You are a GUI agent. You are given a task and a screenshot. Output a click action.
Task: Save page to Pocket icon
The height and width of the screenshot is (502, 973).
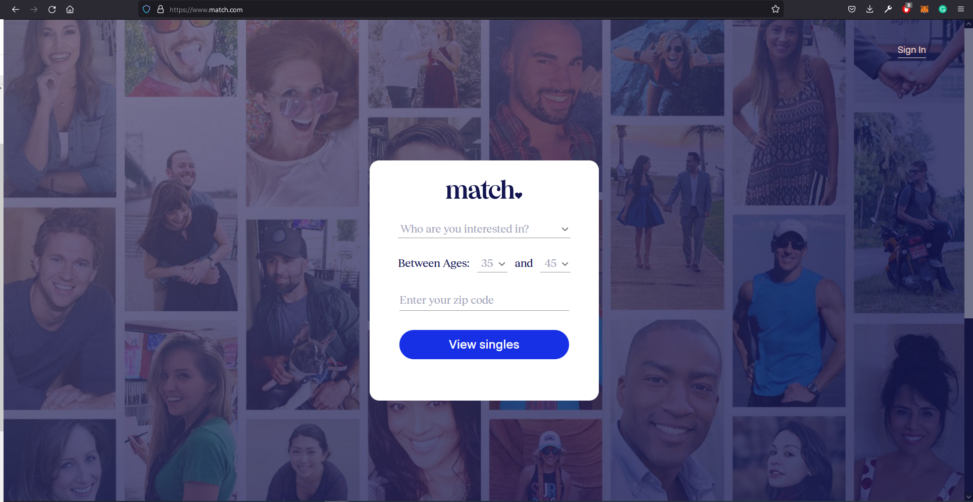pos(852,9)
